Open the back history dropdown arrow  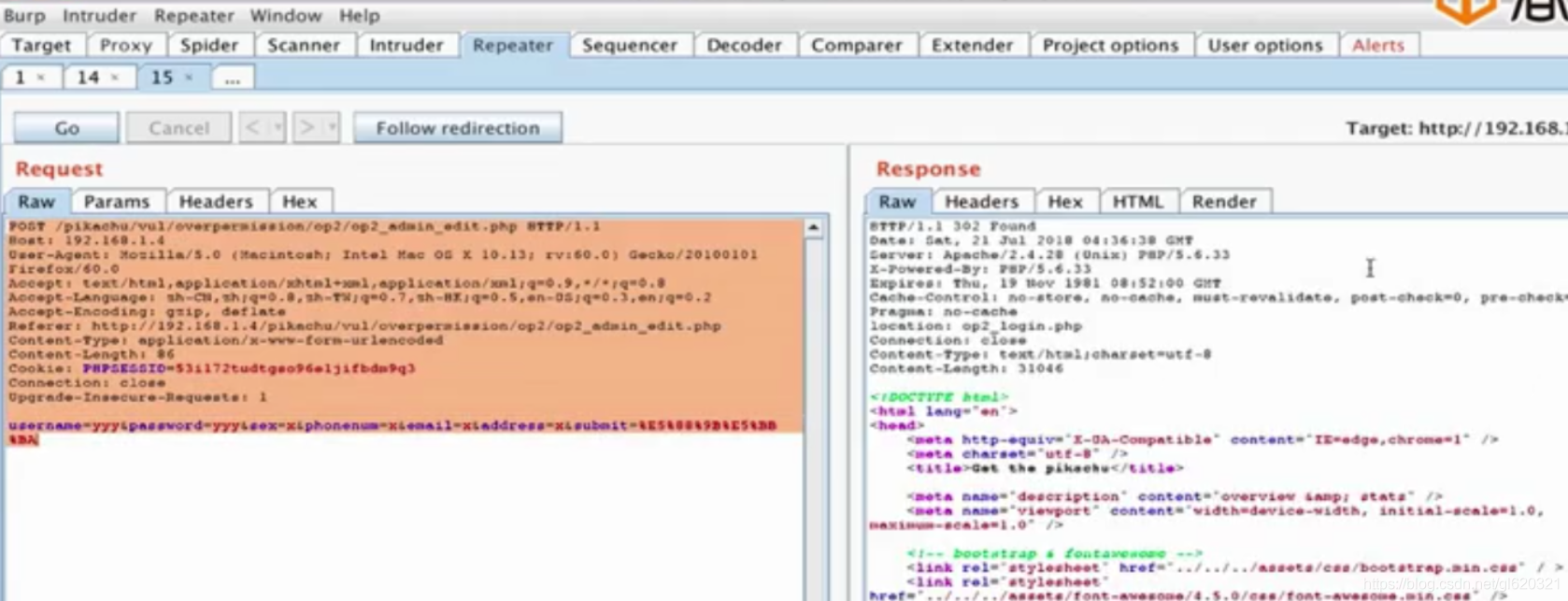(x=278, y=128)
